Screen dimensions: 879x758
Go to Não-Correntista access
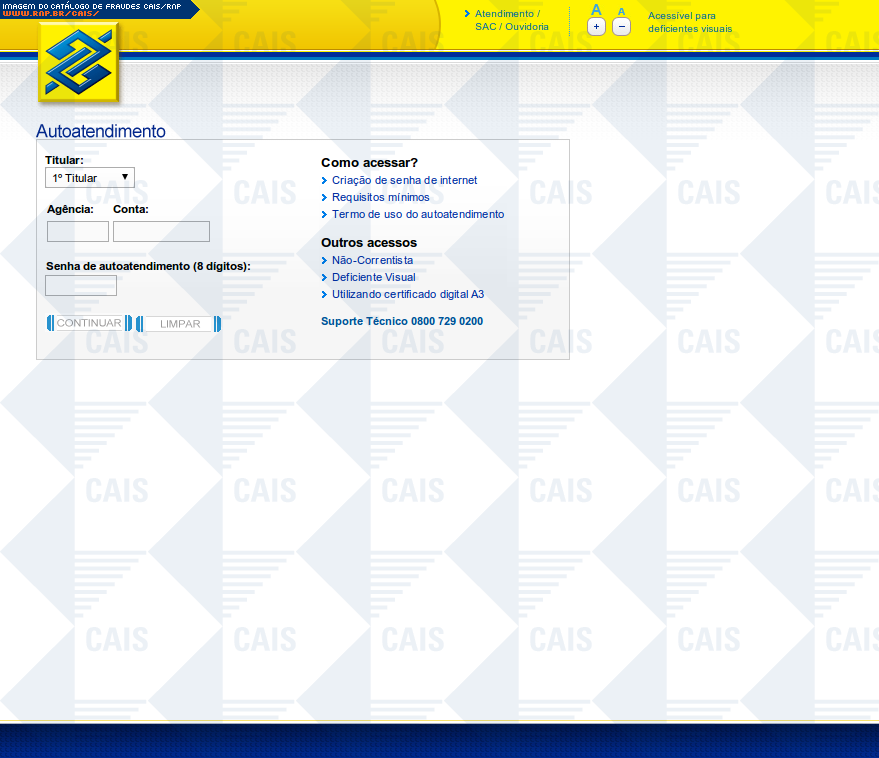(x=372, y=261)
